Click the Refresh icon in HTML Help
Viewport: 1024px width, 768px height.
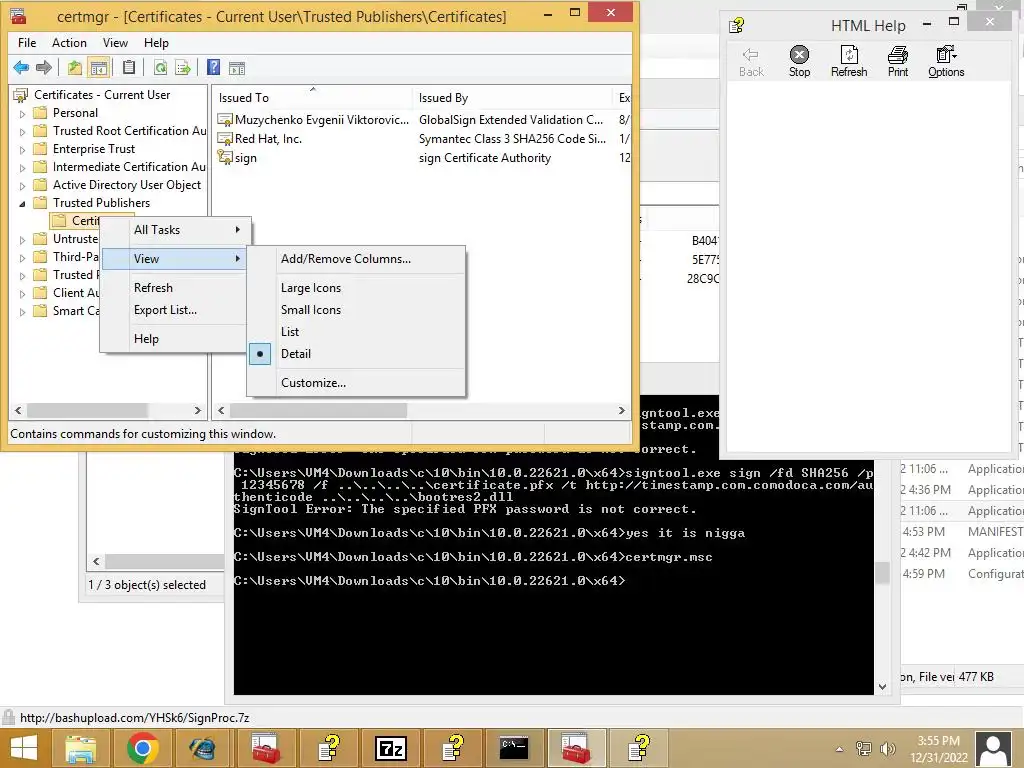pyautogui.click(x=849, y=61)
